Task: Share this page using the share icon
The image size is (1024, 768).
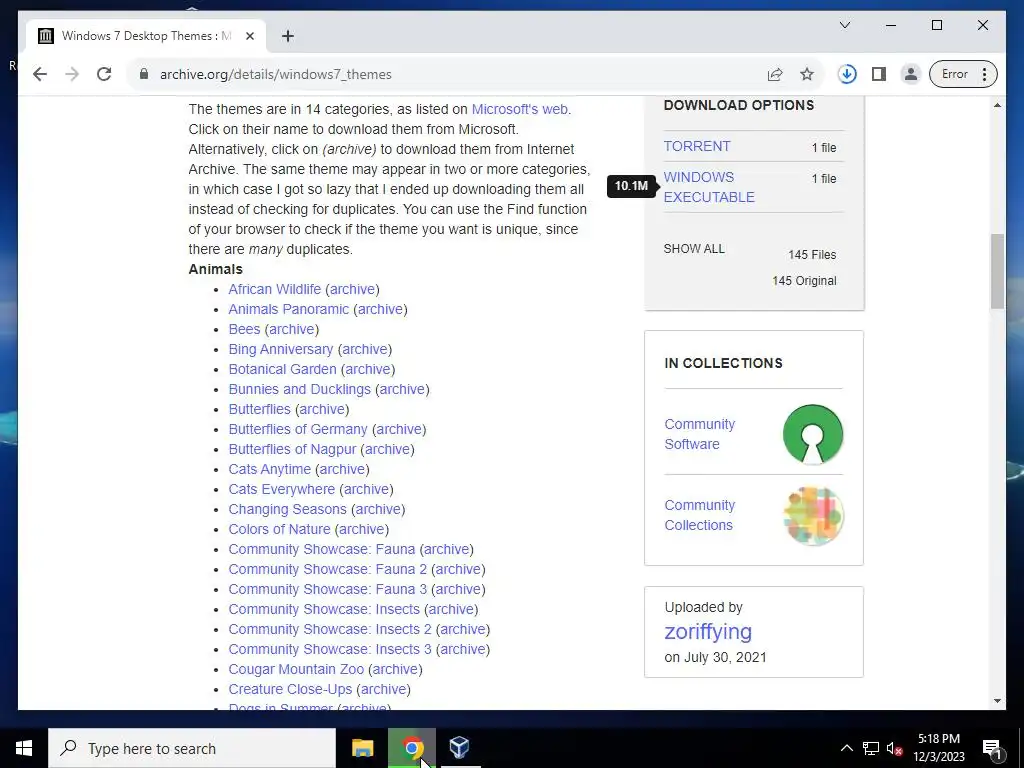Action: click(775, 74)
